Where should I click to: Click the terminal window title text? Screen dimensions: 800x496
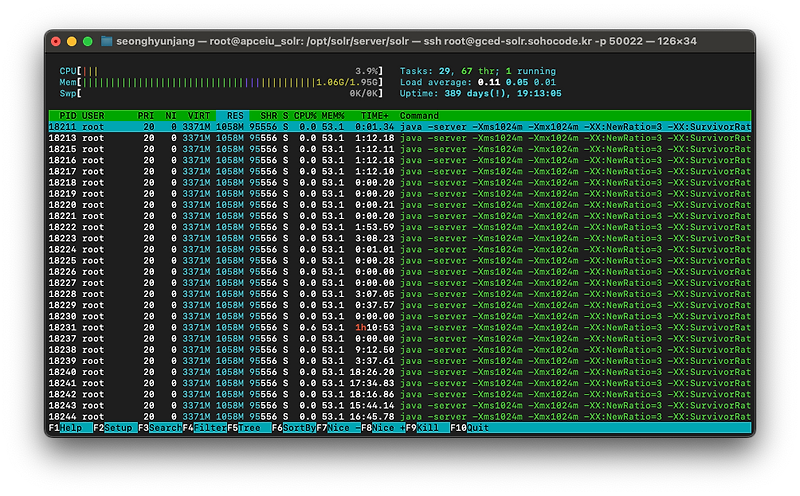[x=406, y=41]
